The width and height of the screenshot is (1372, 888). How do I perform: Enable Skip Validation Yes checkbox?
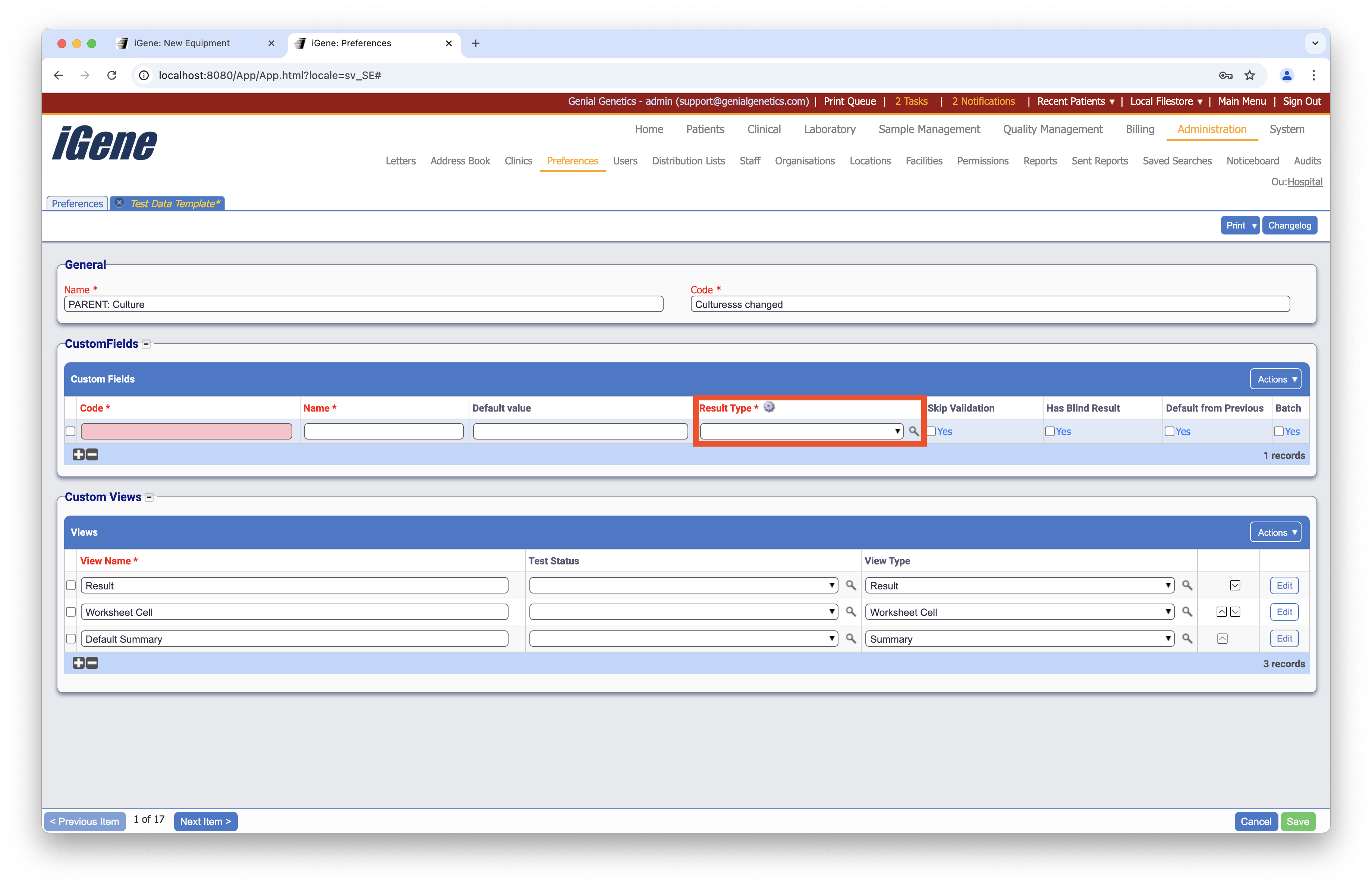[x=932, y=432]
